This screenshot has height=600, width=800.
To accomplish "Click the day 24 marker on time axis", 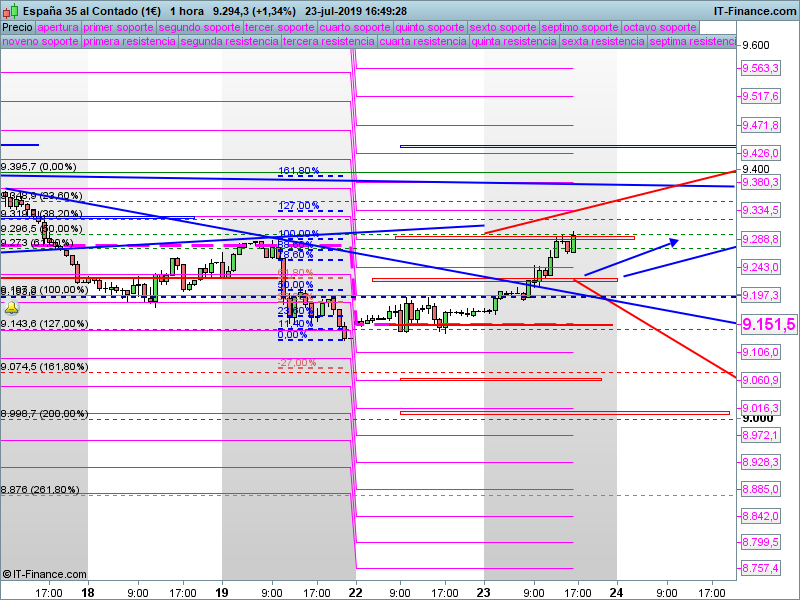I will pos(617,592).
